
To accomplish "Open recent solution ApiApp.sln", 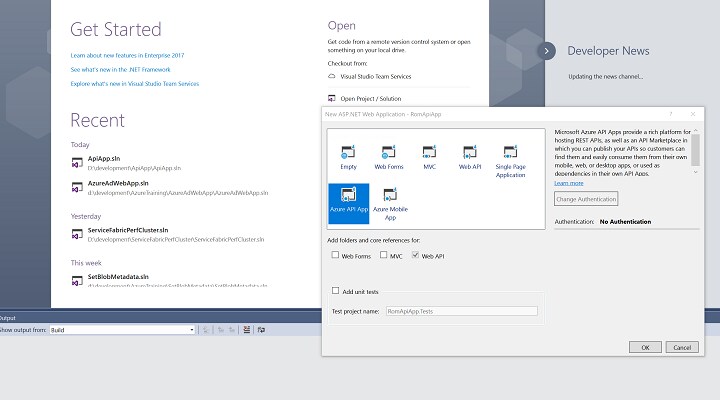I will (104, 158).
